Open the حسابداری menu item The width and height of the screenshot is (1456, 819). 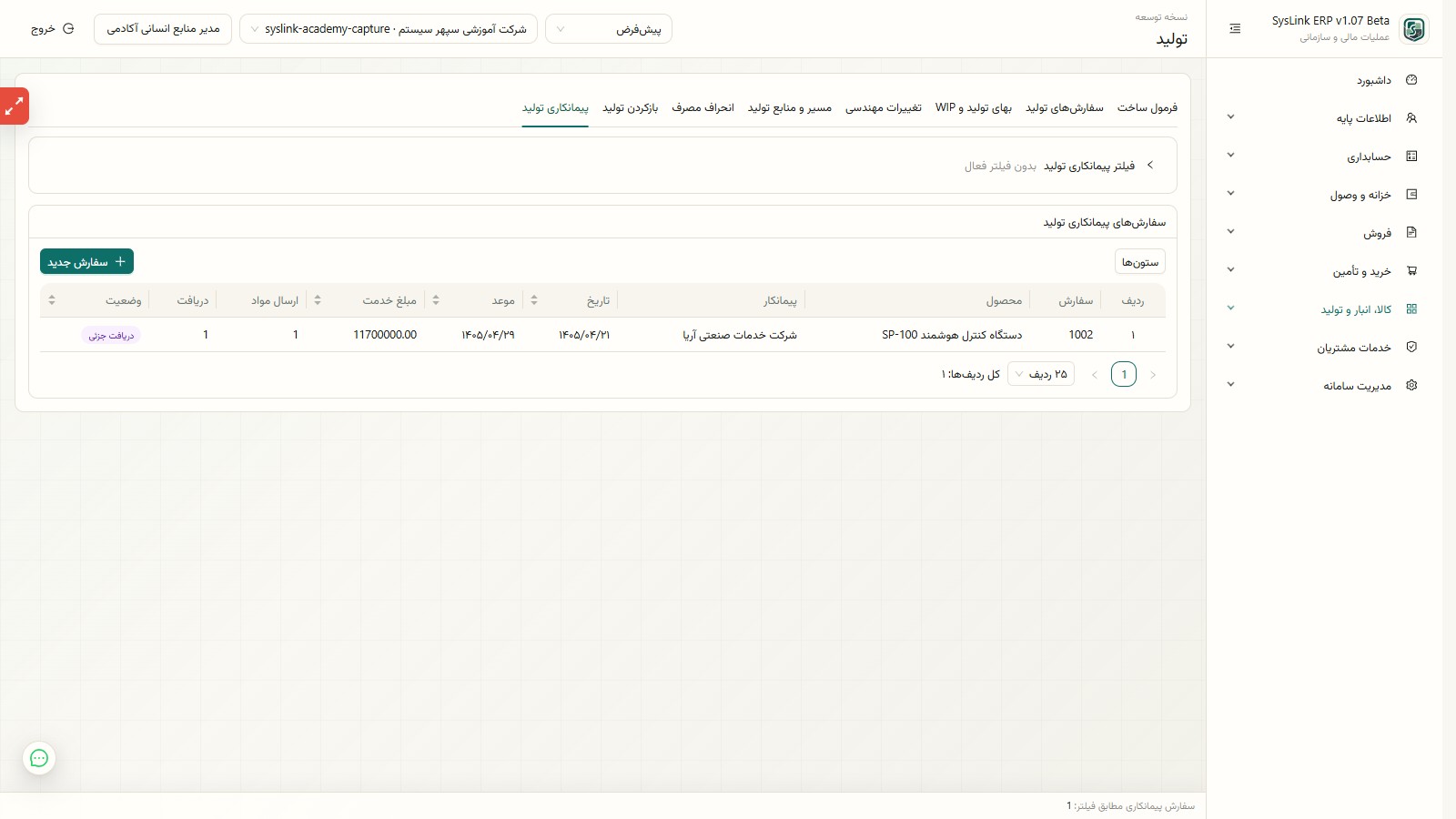coord(1325,157)
